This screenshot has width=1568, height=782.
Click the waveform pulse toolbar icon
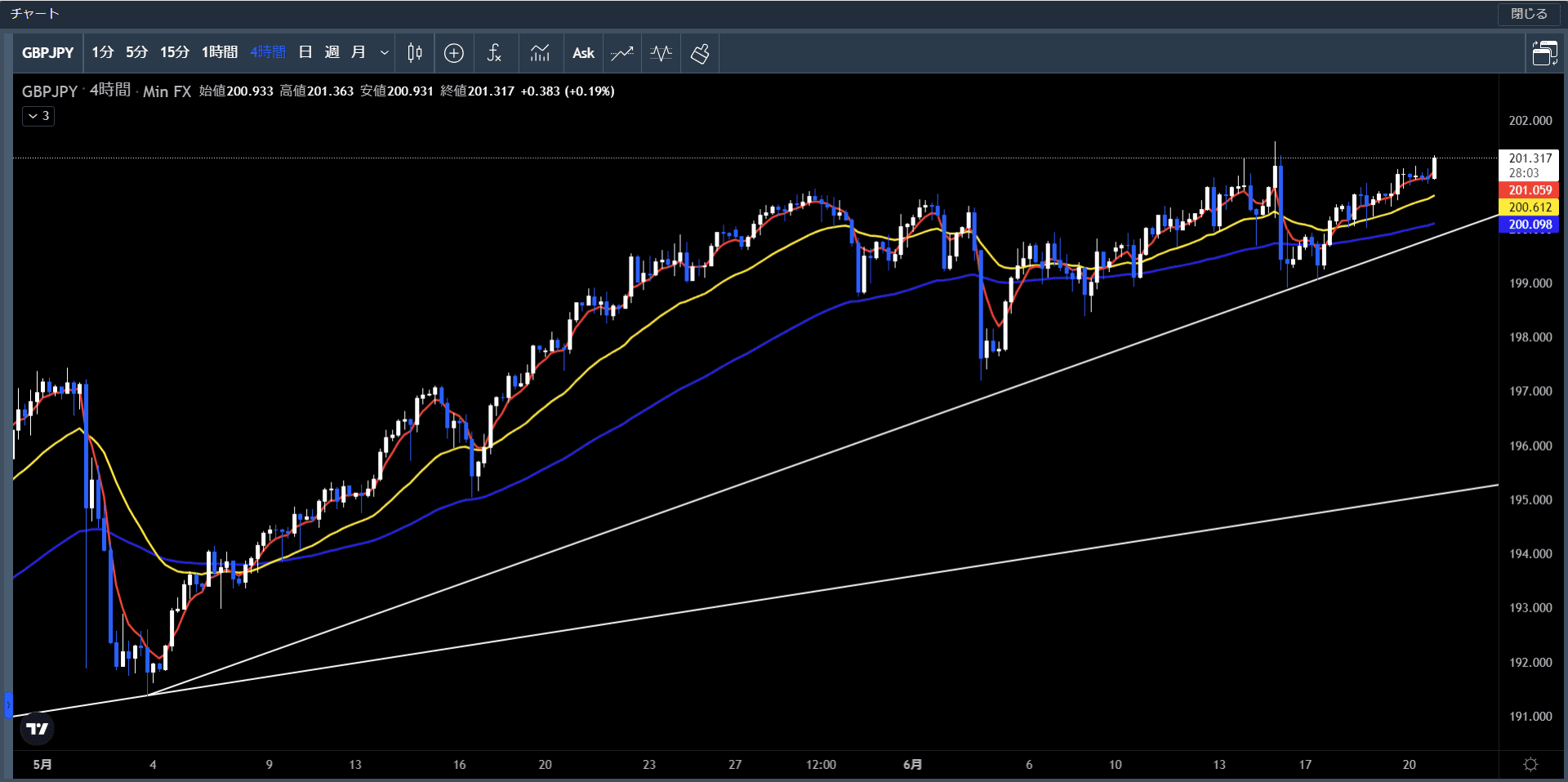pyautogui.click(x=661, y=53)
